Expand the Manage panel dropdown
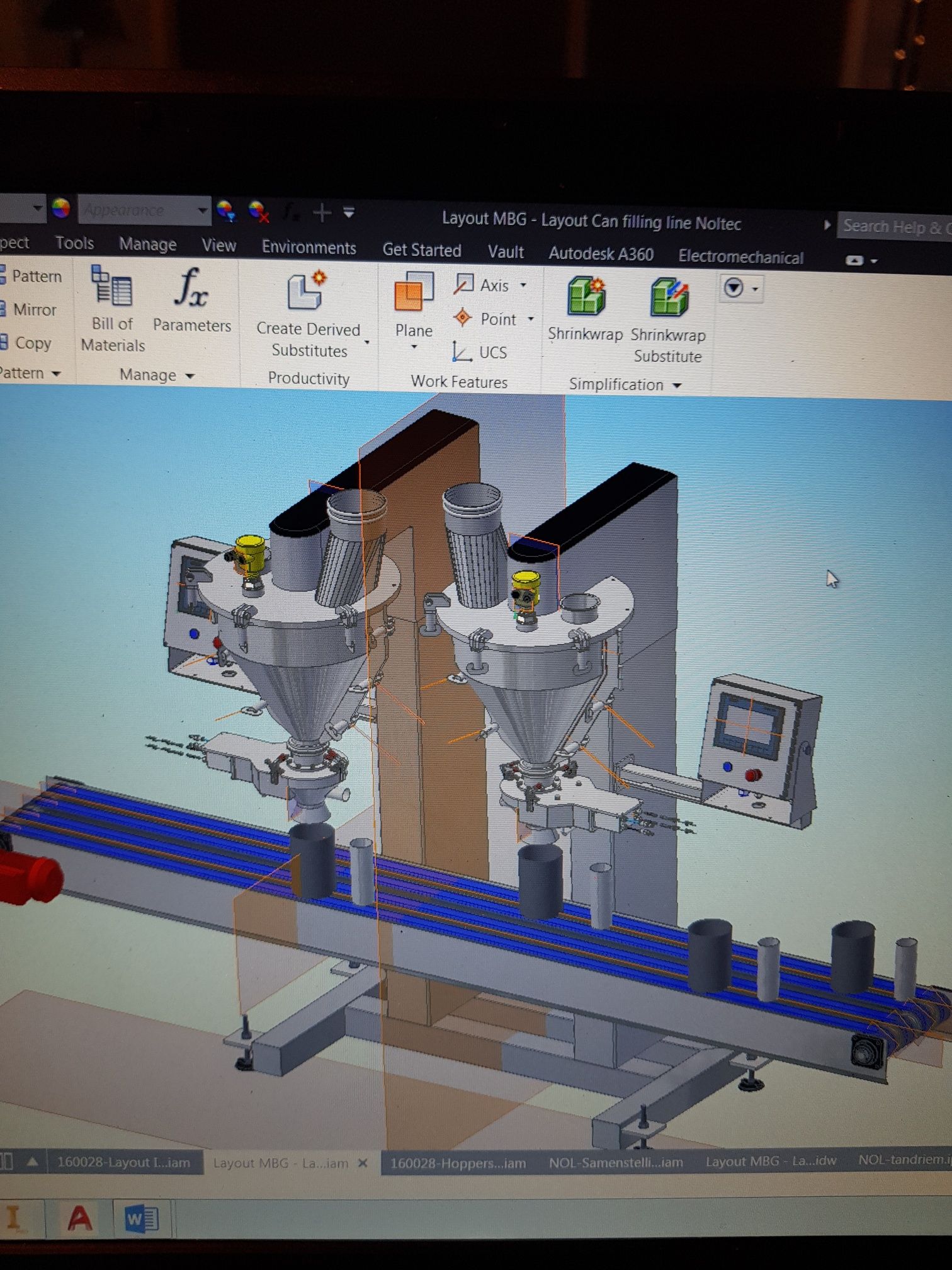 [190, 376]
